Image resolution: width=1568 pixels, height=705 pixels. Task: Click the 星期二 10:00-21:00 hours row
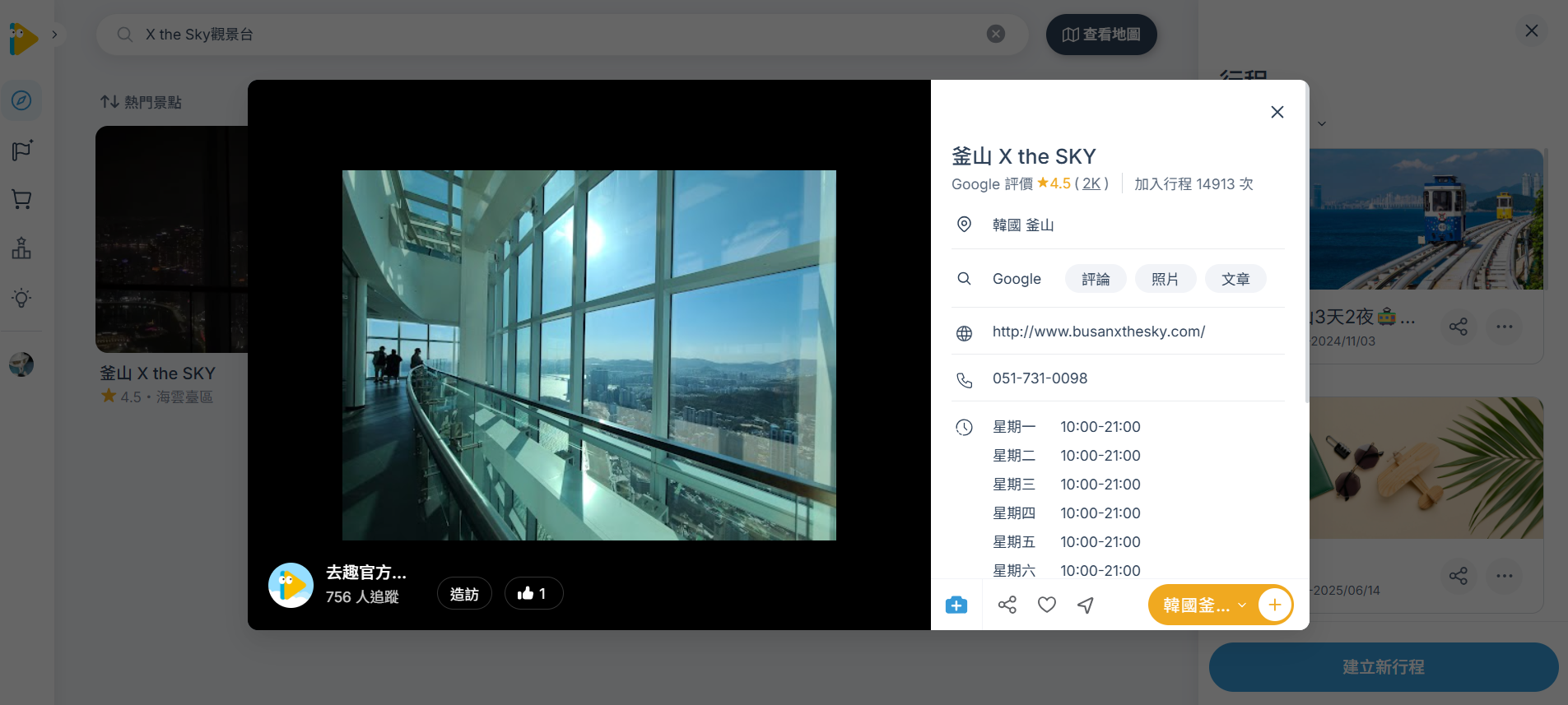click(x=1067, y=456)
